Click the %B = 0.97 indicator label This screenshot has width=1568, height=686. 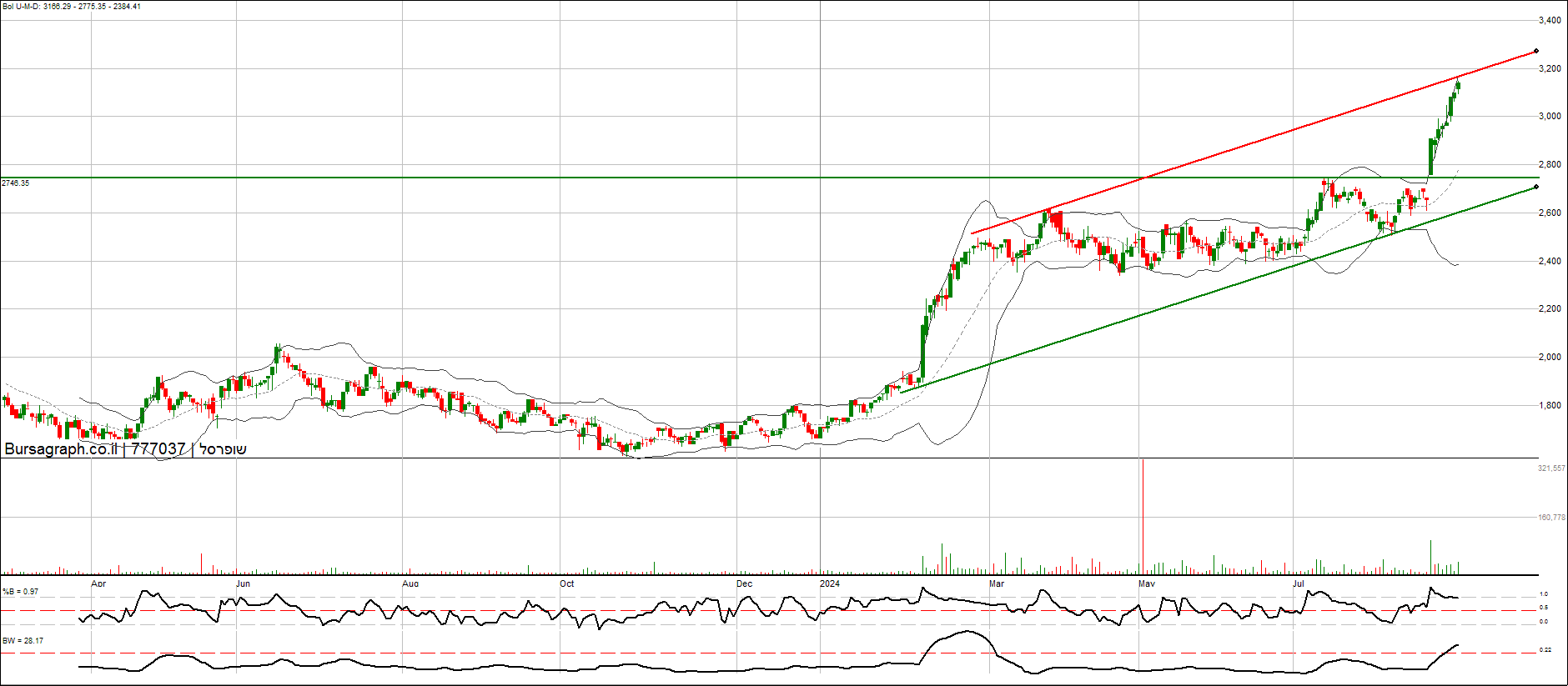coord(20,592)
